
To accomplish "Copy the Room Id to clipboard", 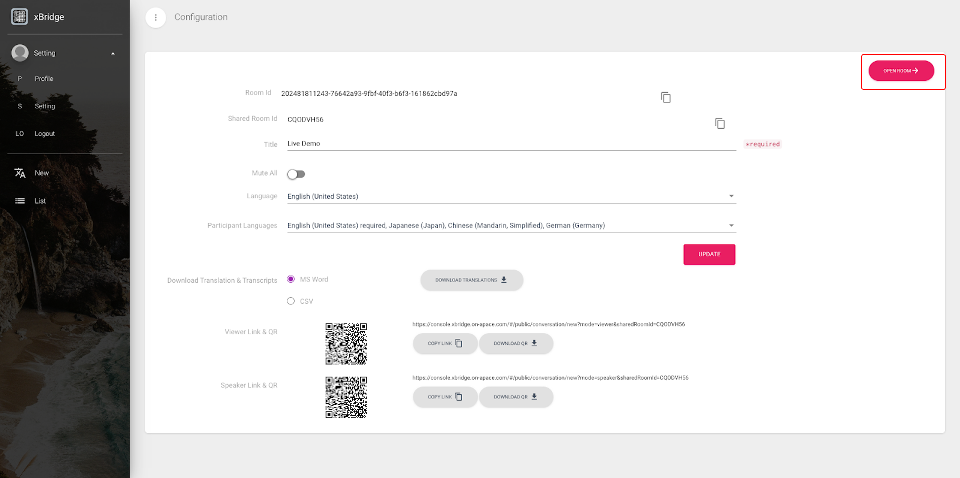I will (x=666, y=97).
